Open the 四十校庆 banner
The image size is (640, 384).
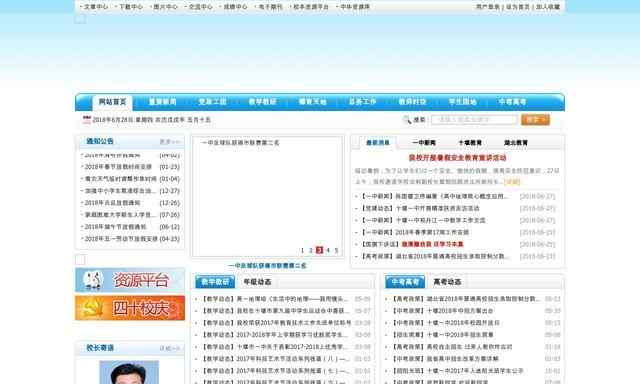130,308
